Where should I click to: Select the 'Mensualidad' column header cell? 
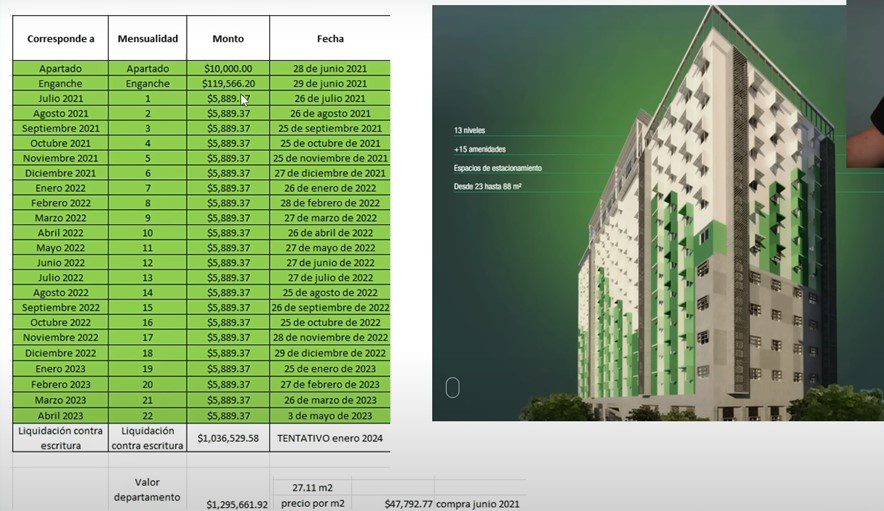pyautogui.click(x=147, y=39)
